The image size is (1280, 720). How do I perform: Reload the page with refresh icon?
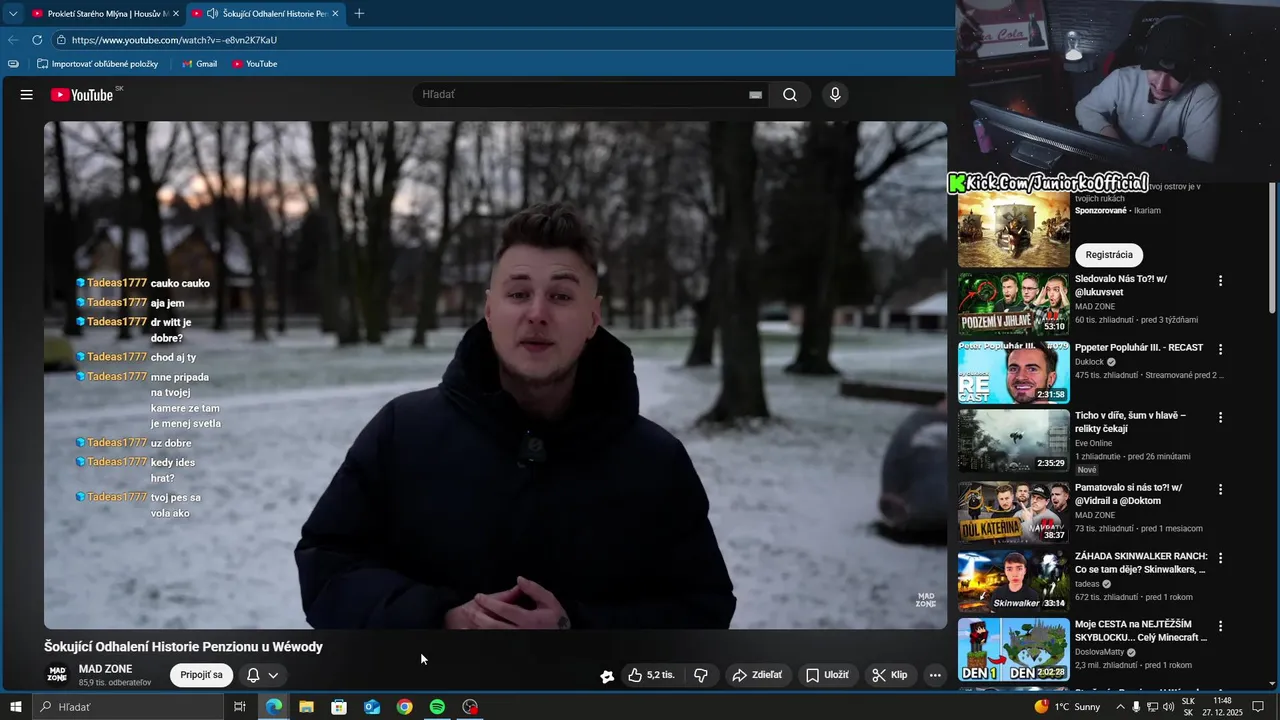coord(37,40)
